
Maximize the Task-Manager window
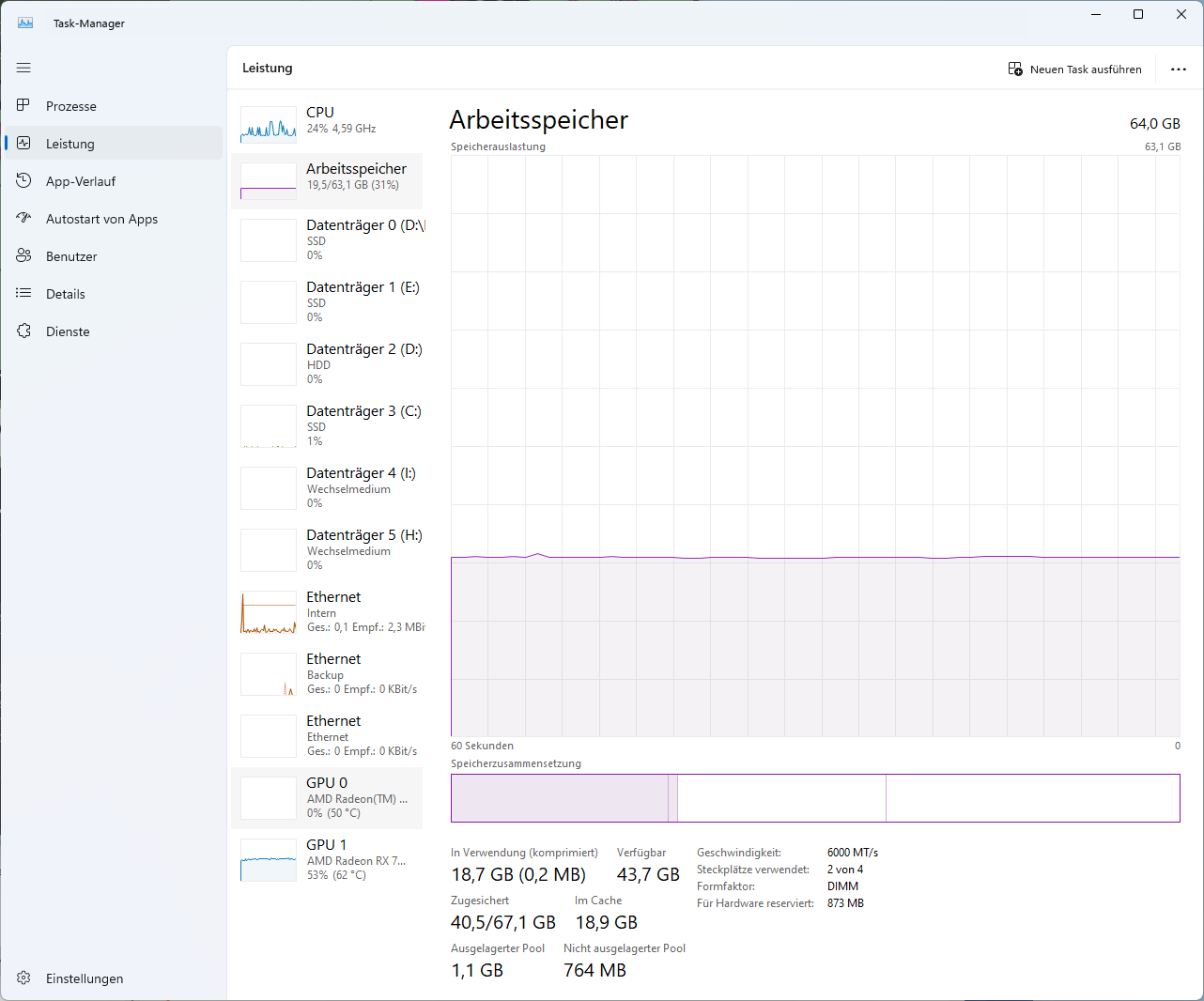1138,14
